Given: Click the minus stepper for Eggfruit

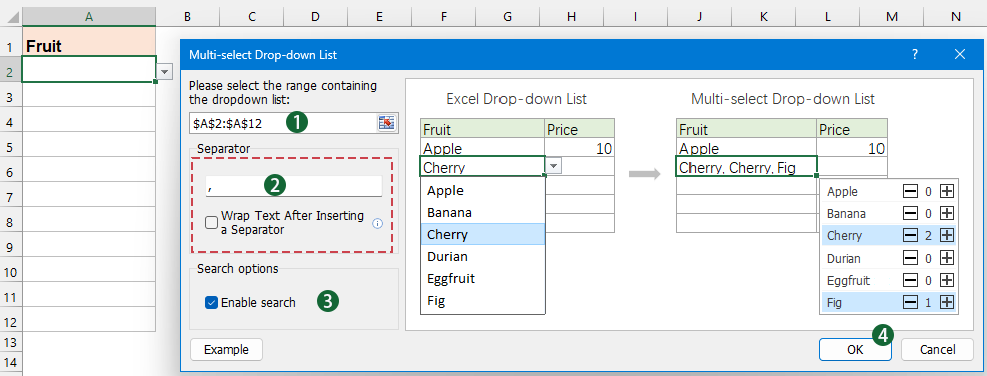Looking at the screenshot, I should pyautogui.click(x=910, y=280).
